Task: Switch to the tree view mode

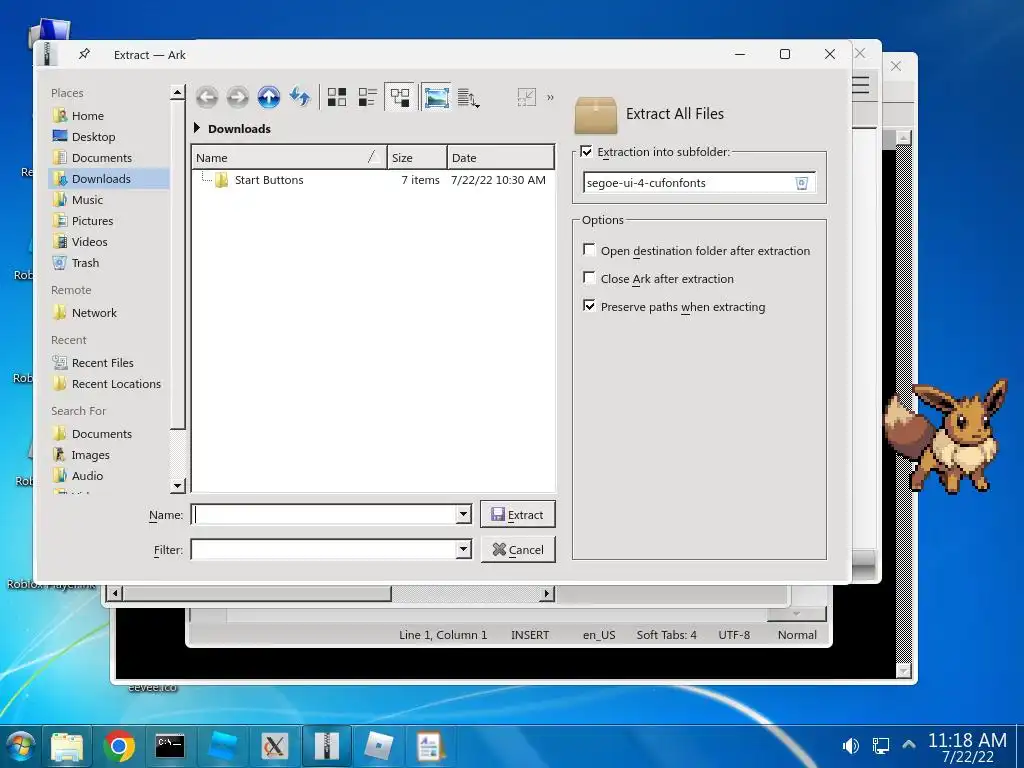Action: tap(400, 97)
